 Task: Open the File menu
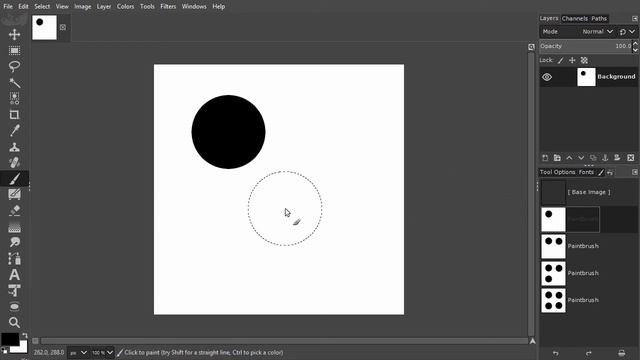[8, 7]
